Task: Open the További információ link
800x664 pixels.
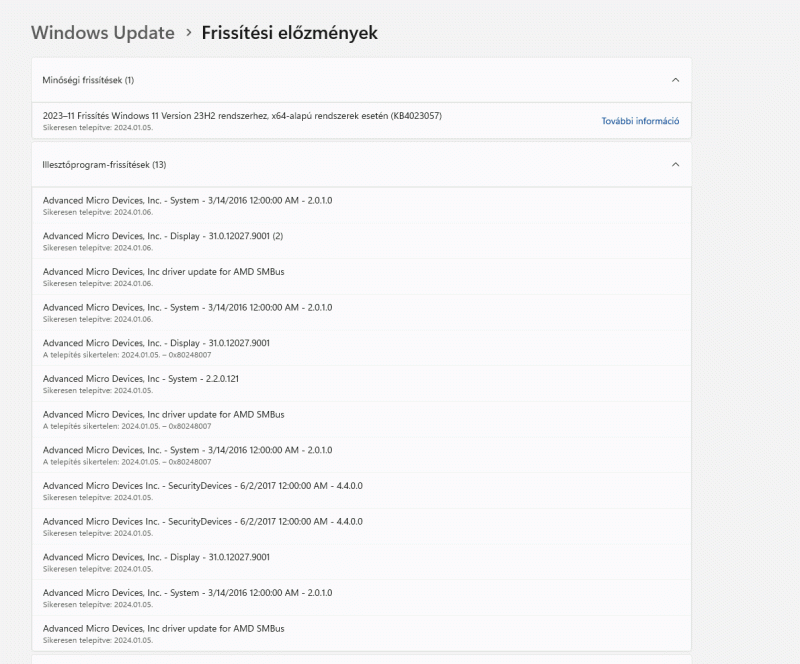Action: pos(640,121)
